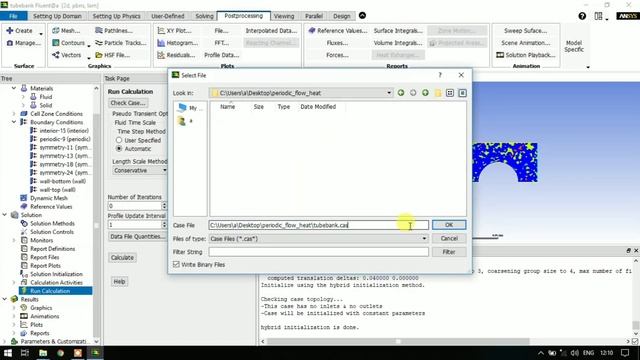Switch to Setting Up Domain tab

57,16
